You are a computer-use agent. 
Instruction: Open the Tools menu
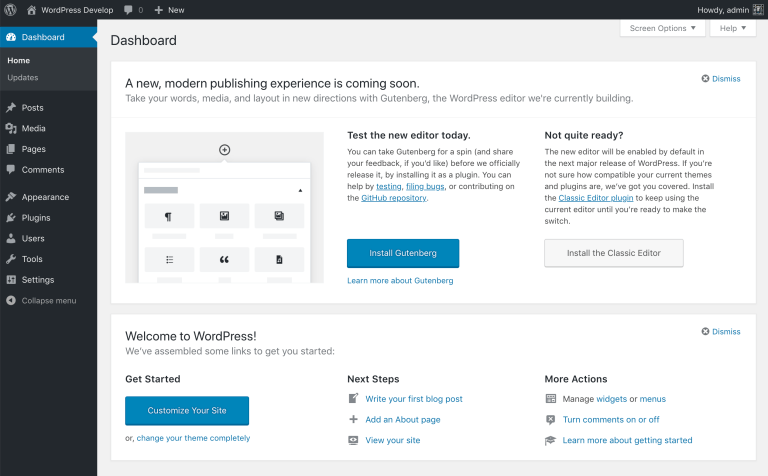[32, 259]
